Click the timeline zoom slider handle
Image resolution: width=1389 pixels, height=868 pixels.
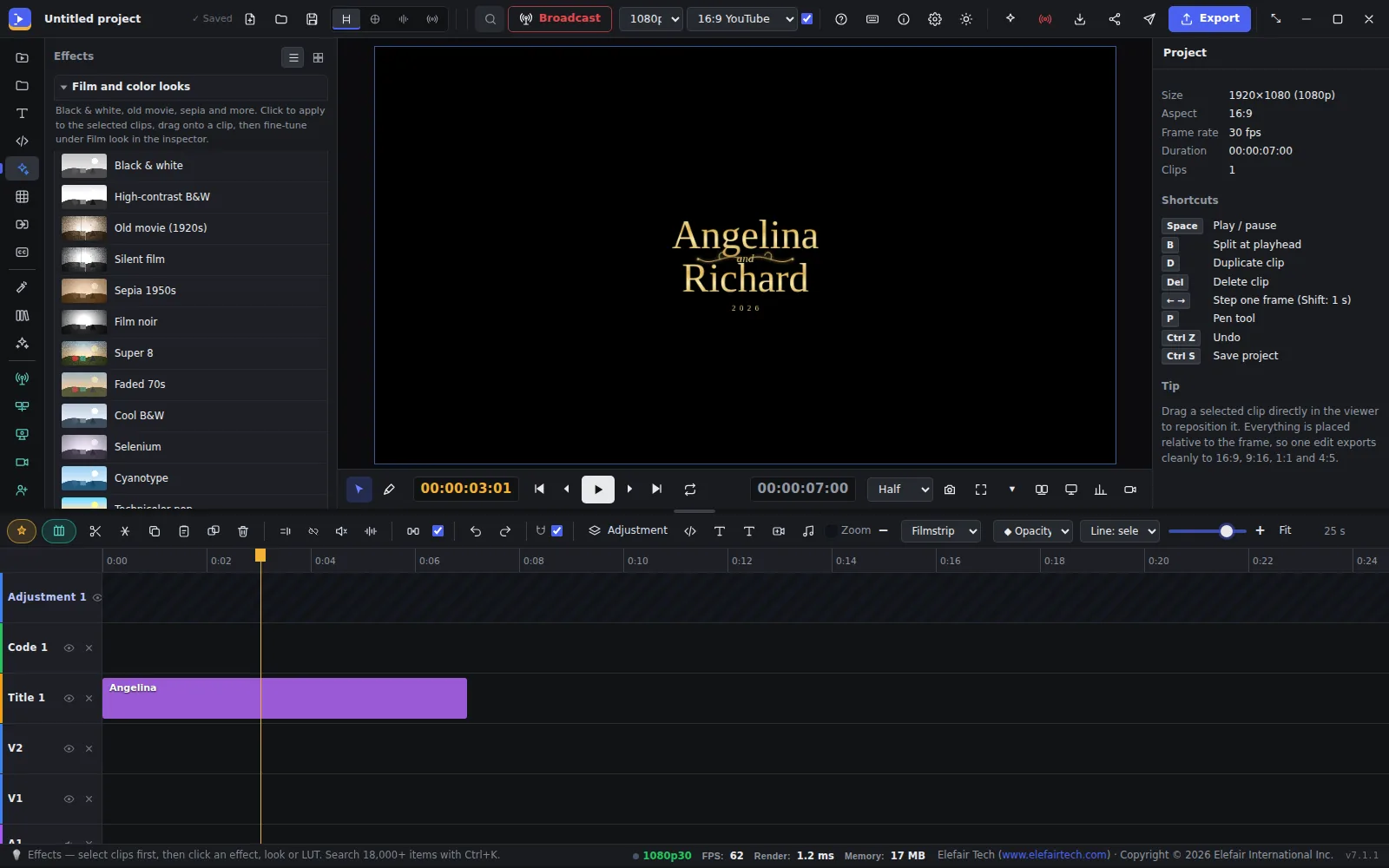(x=1226, y=531)
